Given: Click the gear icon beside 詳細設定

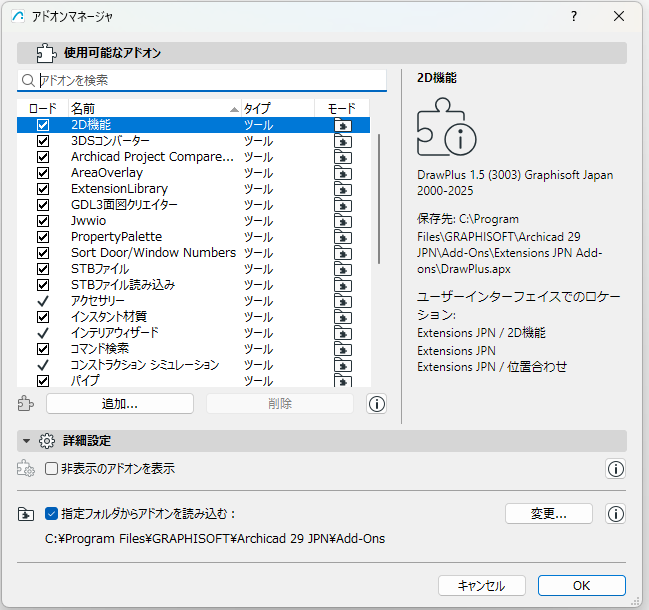Looking at the screenshot, I should [47, 441].
